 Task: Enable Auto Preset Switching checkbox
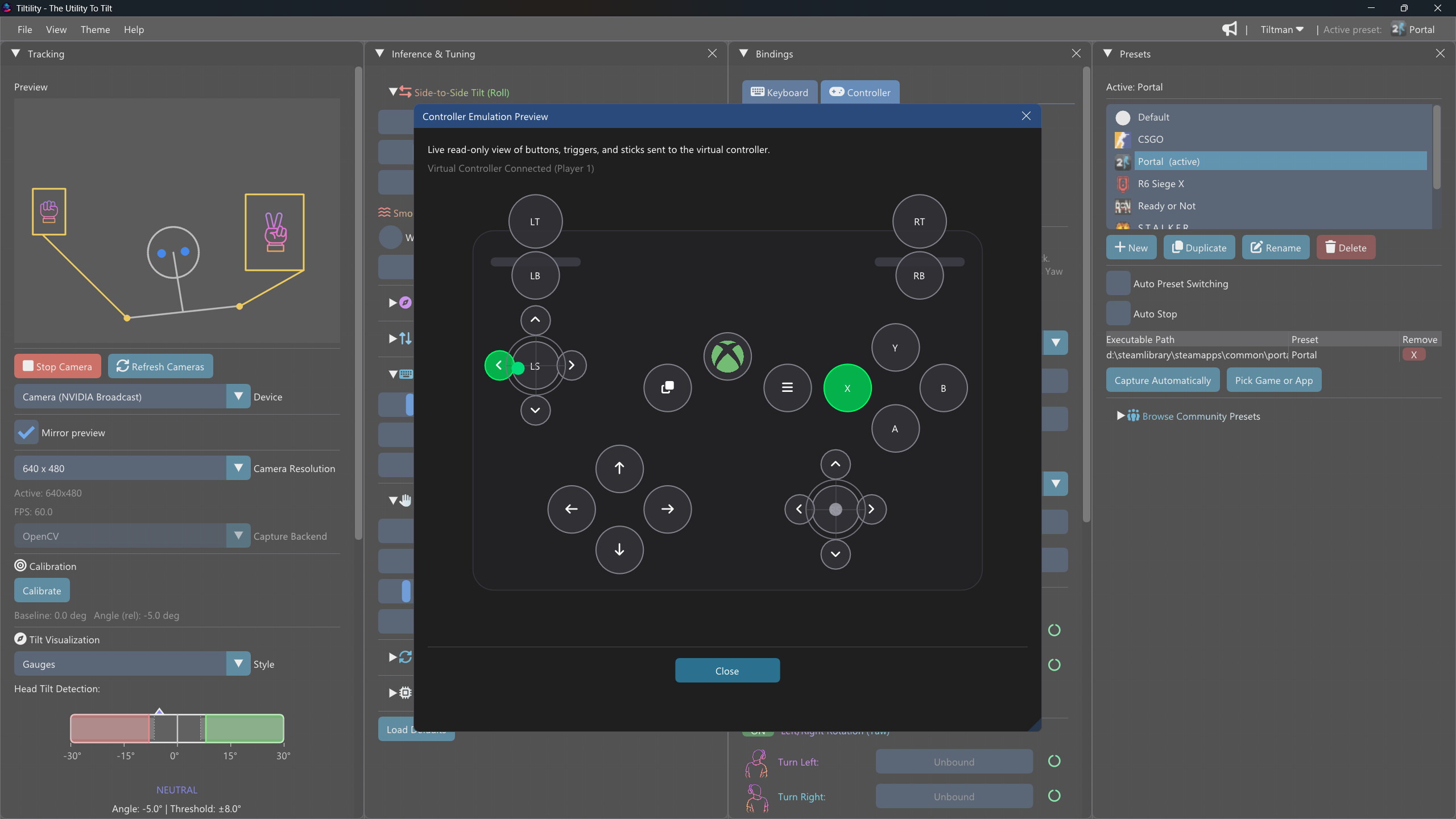click(x=1118, y=283)
